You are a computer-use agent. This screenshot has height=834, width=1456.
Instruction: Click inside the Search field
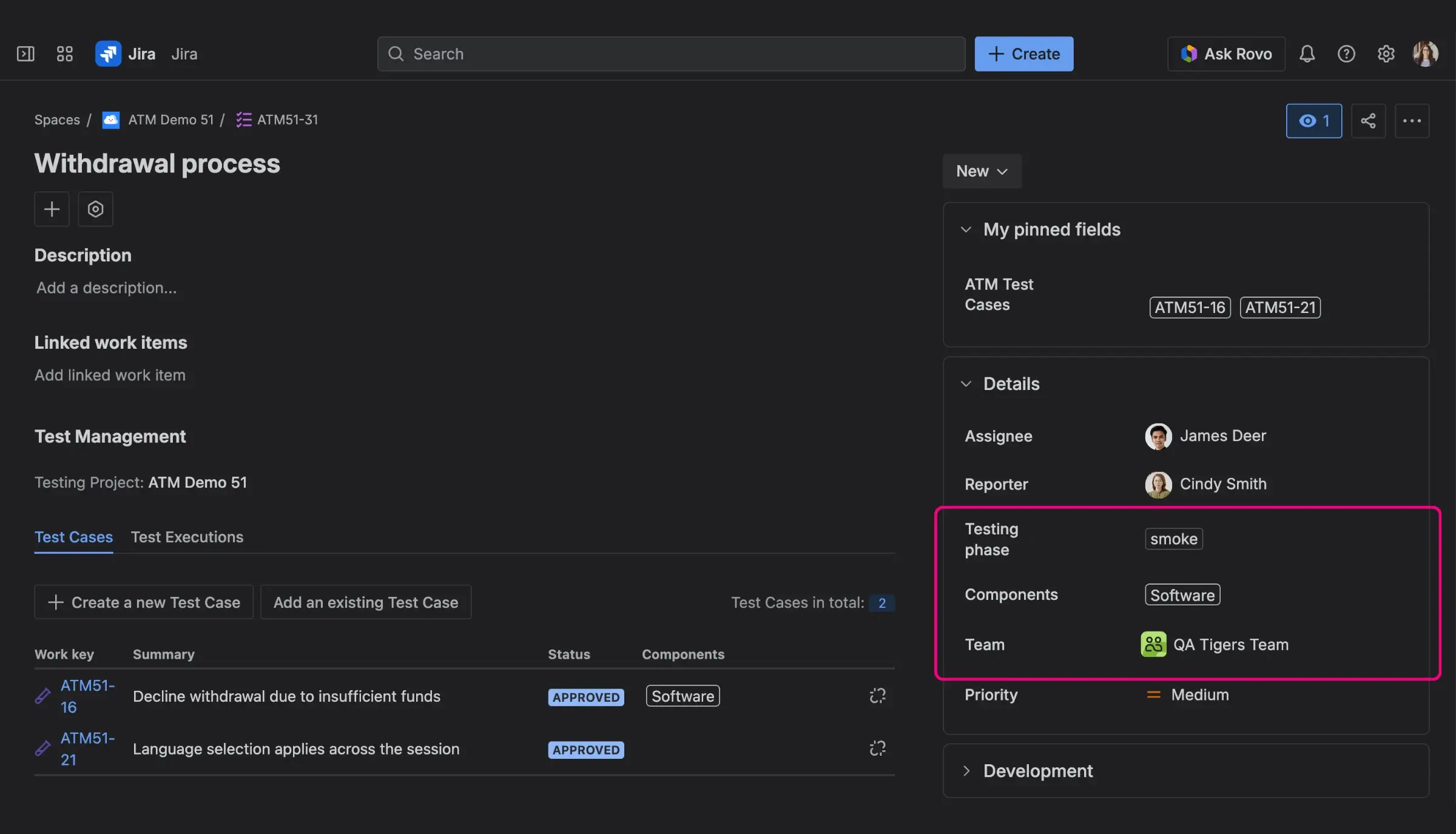[667, 53]
